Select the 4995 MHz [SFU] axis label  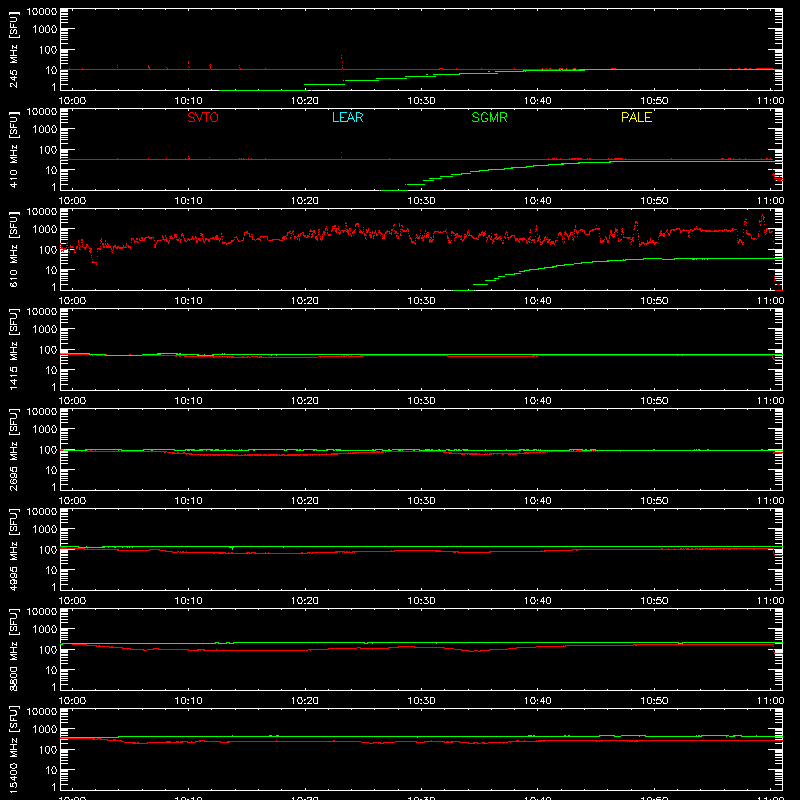tap(13, 549)
